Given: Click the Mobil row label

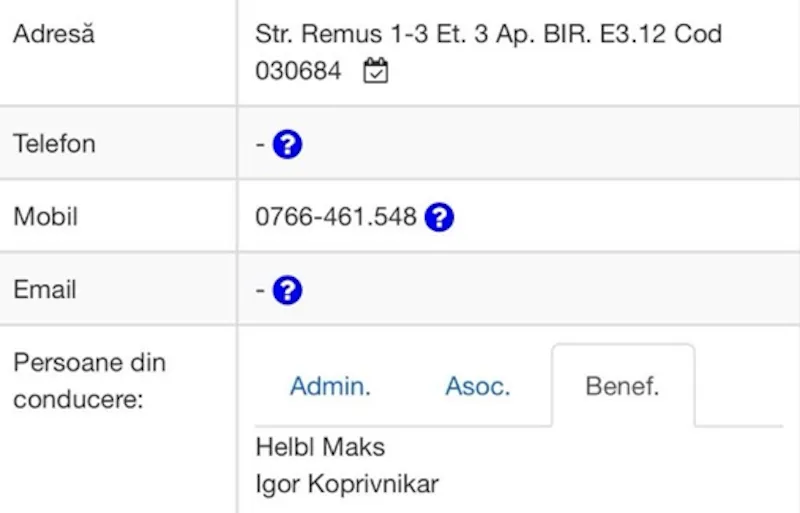Looking at the screenshot, I should [x=45, y=216].
